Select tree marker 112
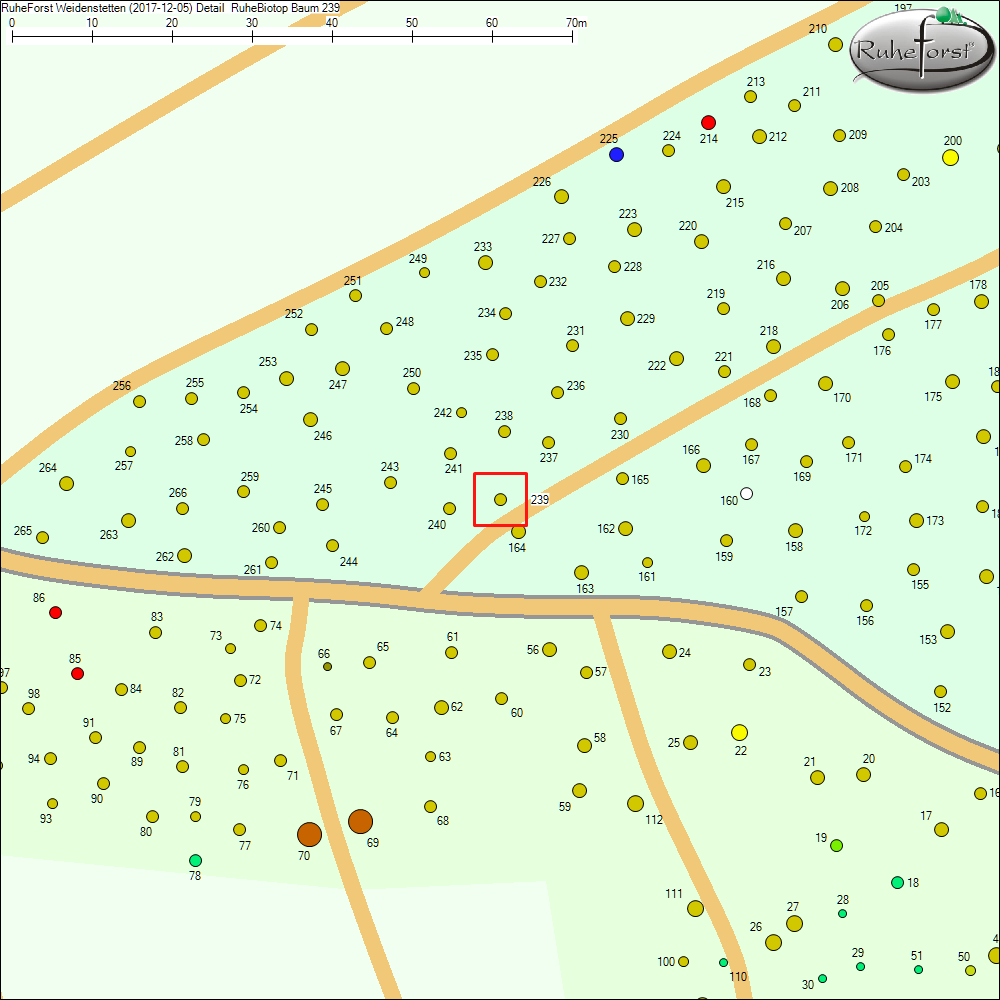1000x1000 pixels. tap(635, 803)
